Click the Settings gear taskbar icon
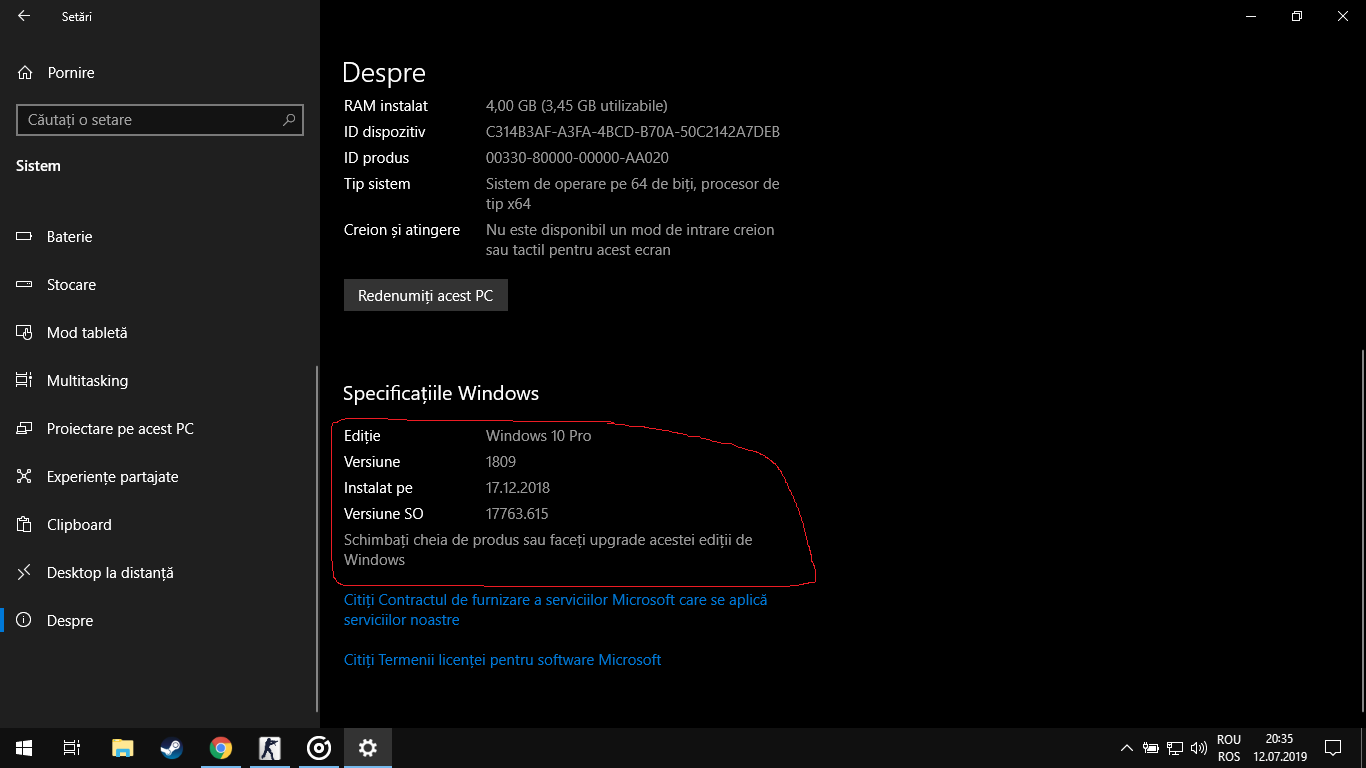 pyautogui.click(x=367, y=748)
